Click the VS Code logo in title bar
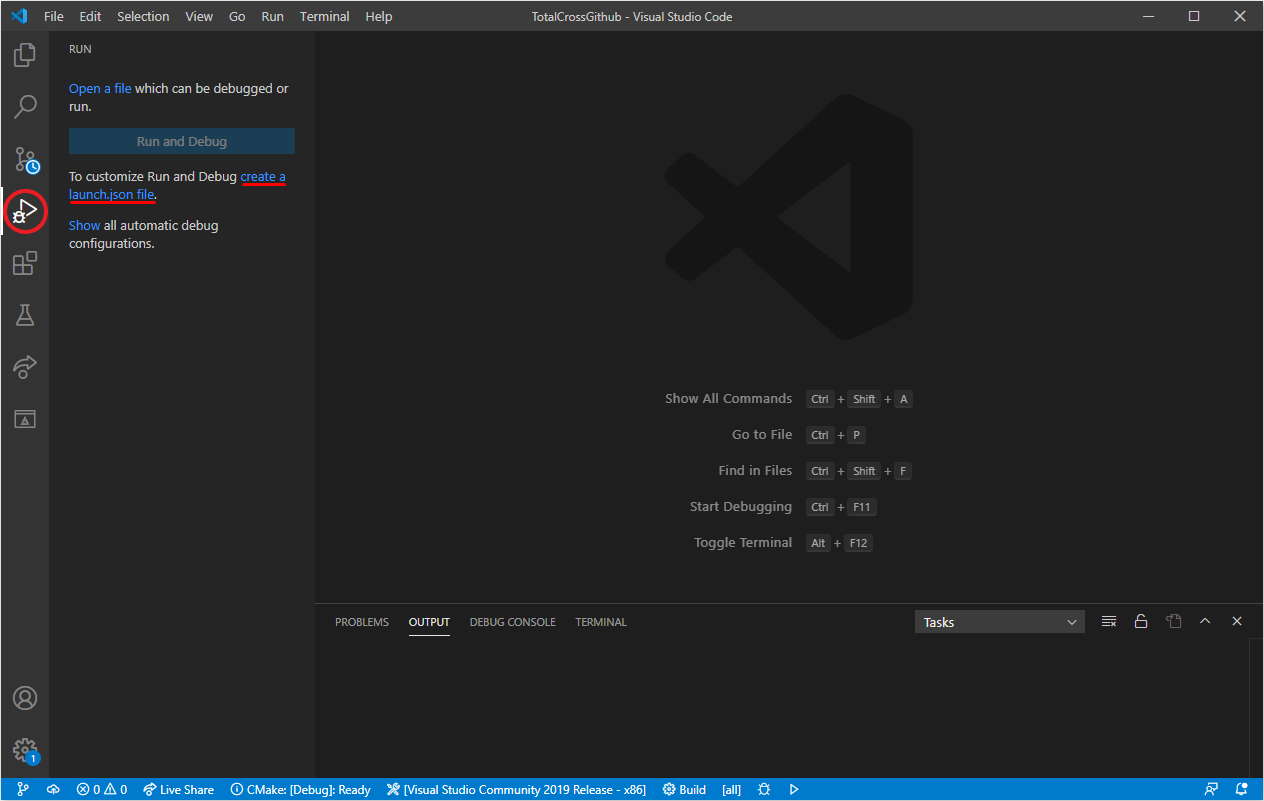The image size is (1264, 801). pyautogui.click(x=18, y=16)
